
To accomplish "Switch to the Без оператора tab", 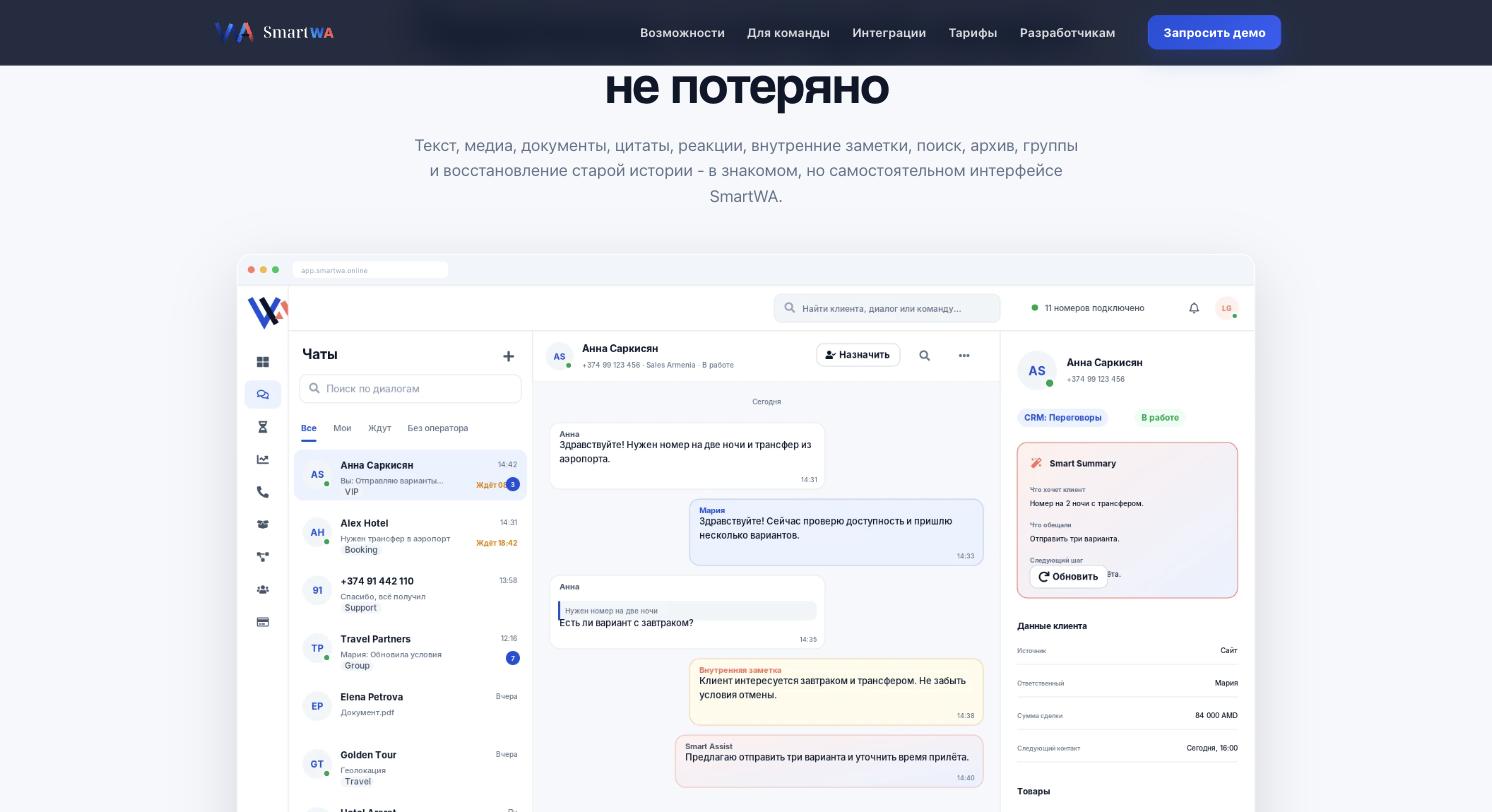I will pos(438,428).
